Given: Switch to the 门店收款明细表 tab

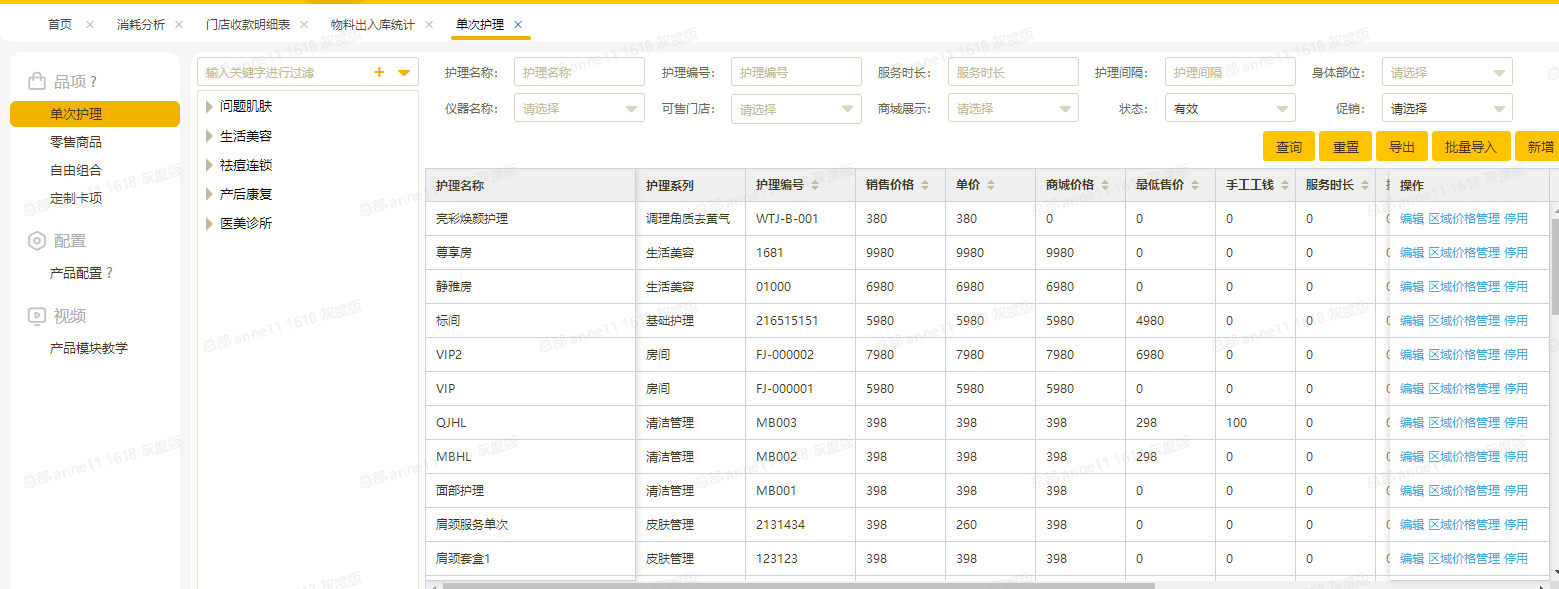Looking at the screenshot, I should tap(249, 24).
